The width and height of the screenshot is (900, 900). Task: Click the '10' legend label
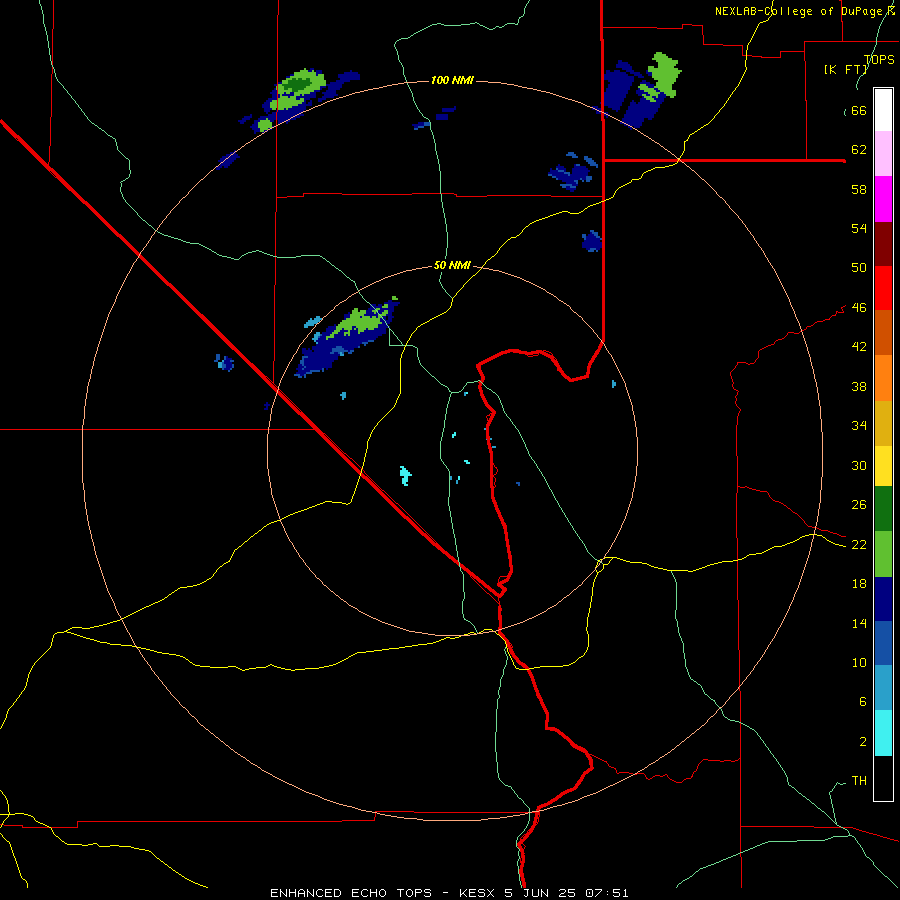click(859, 662)
